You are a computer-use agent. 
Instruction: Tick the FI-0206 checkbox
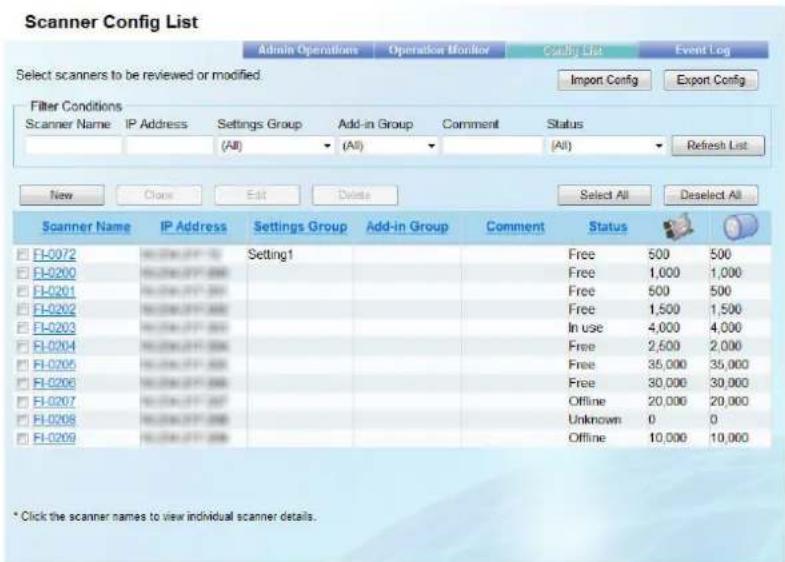point(23,383)
